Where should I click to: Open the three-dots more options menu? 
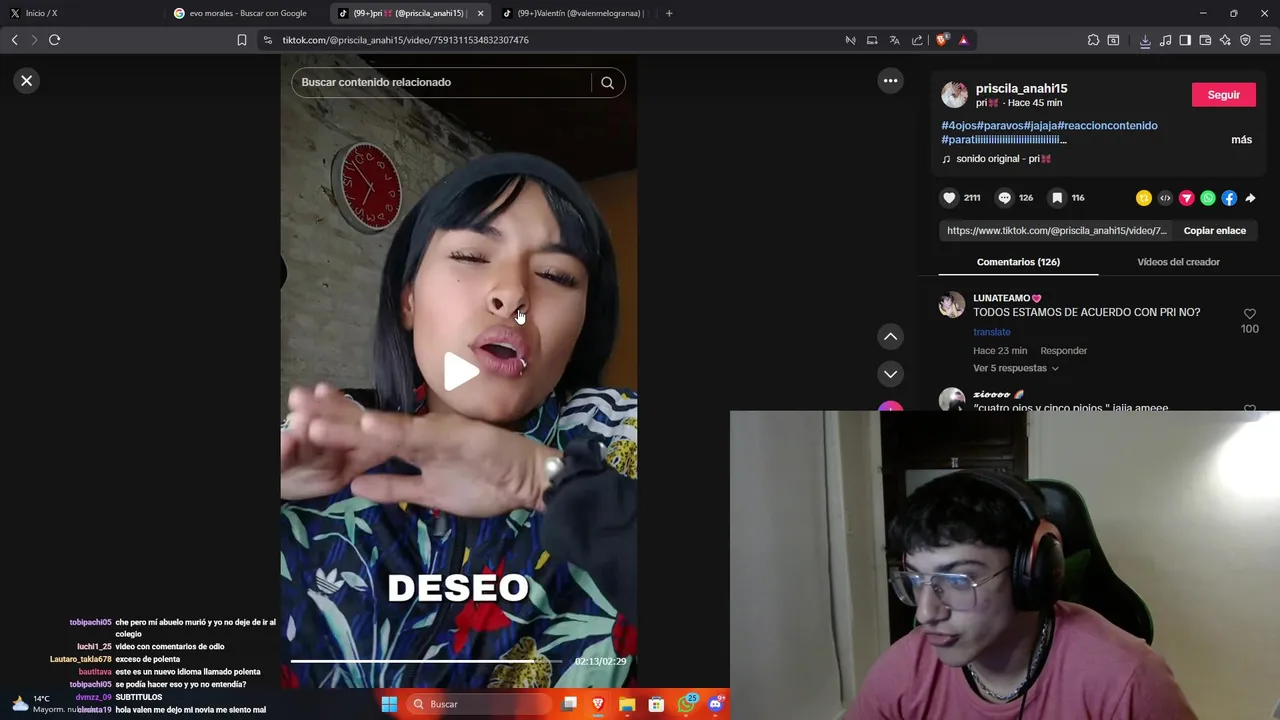pyautogui.click(x=890, y=81)
